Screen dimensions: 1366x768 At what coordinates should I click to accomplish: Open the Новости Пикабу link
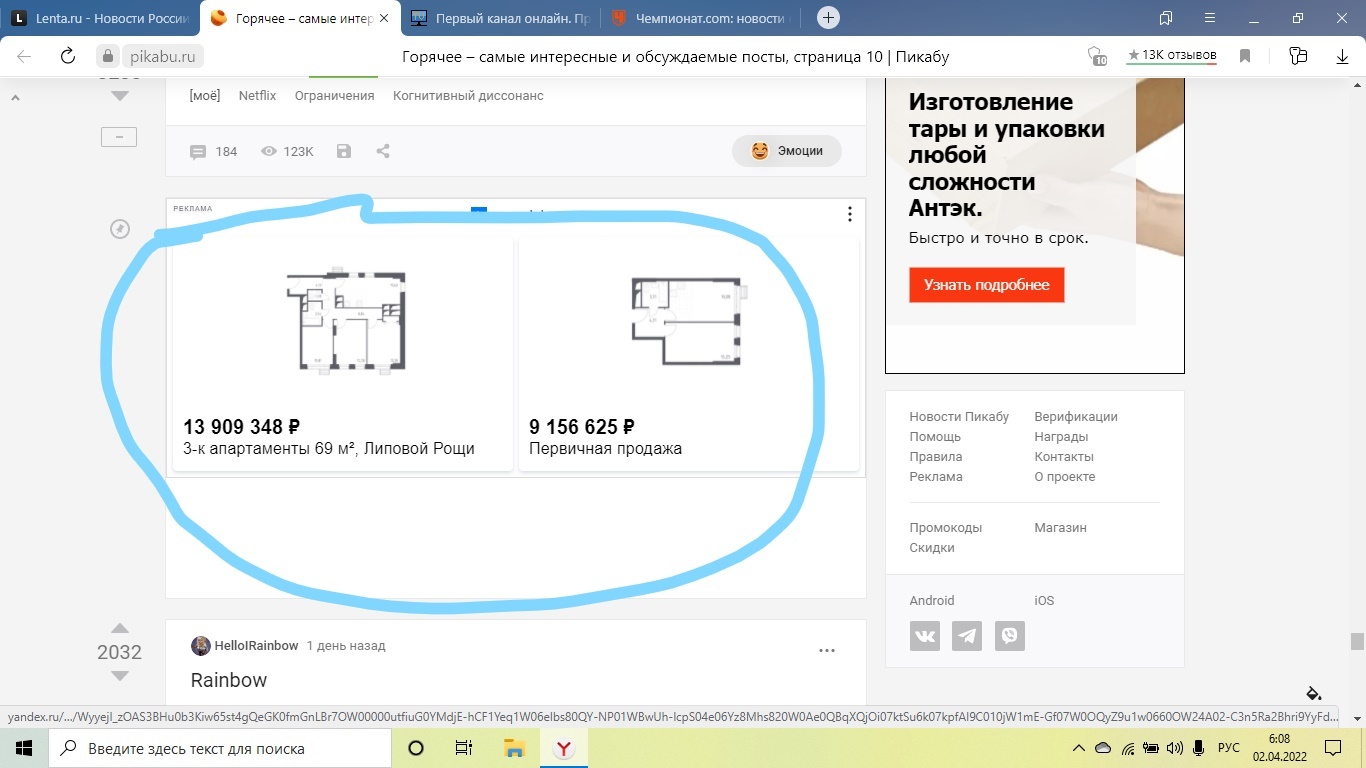point(959,417)
